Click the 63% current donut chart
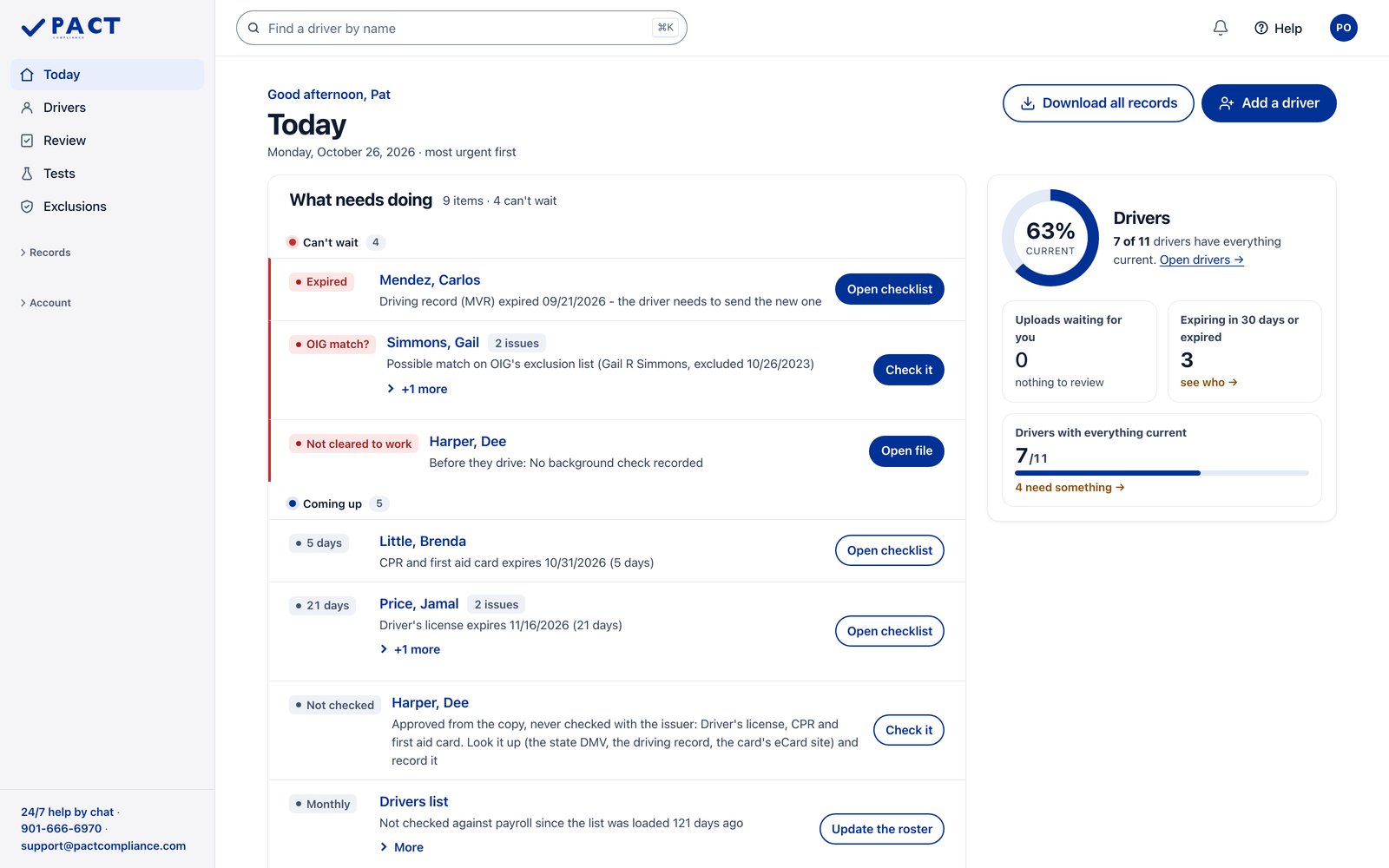The width and height of the screenshot is (1389, 868). [x=1050, y=238]
